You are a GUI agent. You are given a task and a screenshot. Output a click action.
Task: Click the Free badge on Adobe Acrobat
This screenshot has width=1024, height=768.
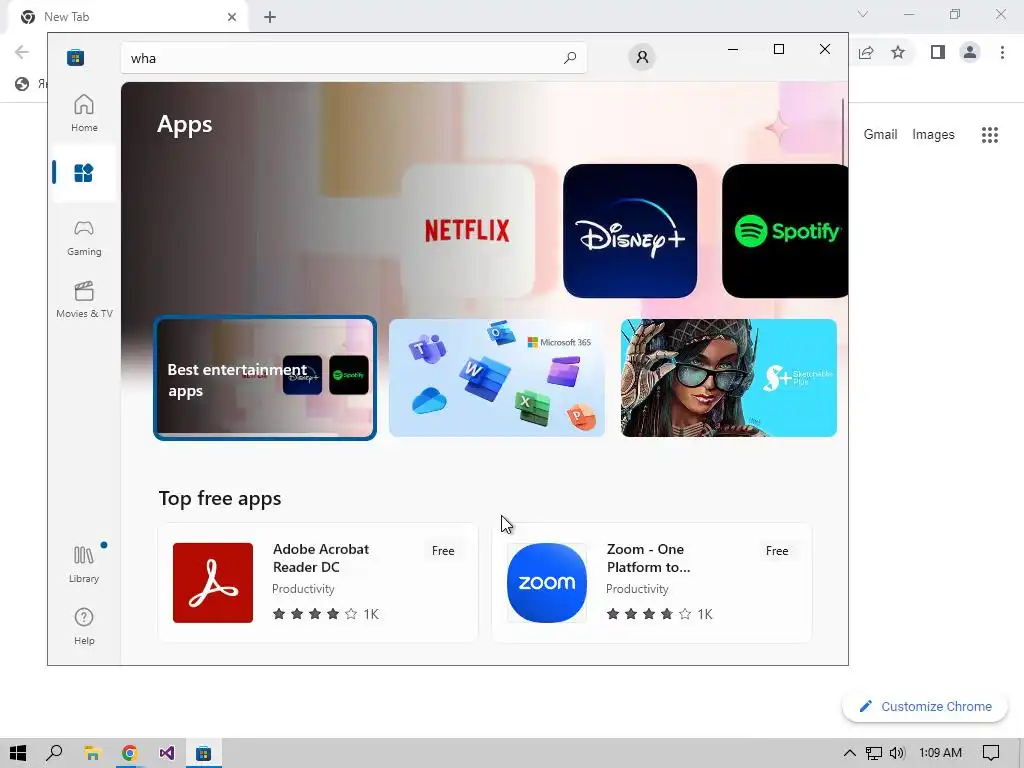coord(443,551)
